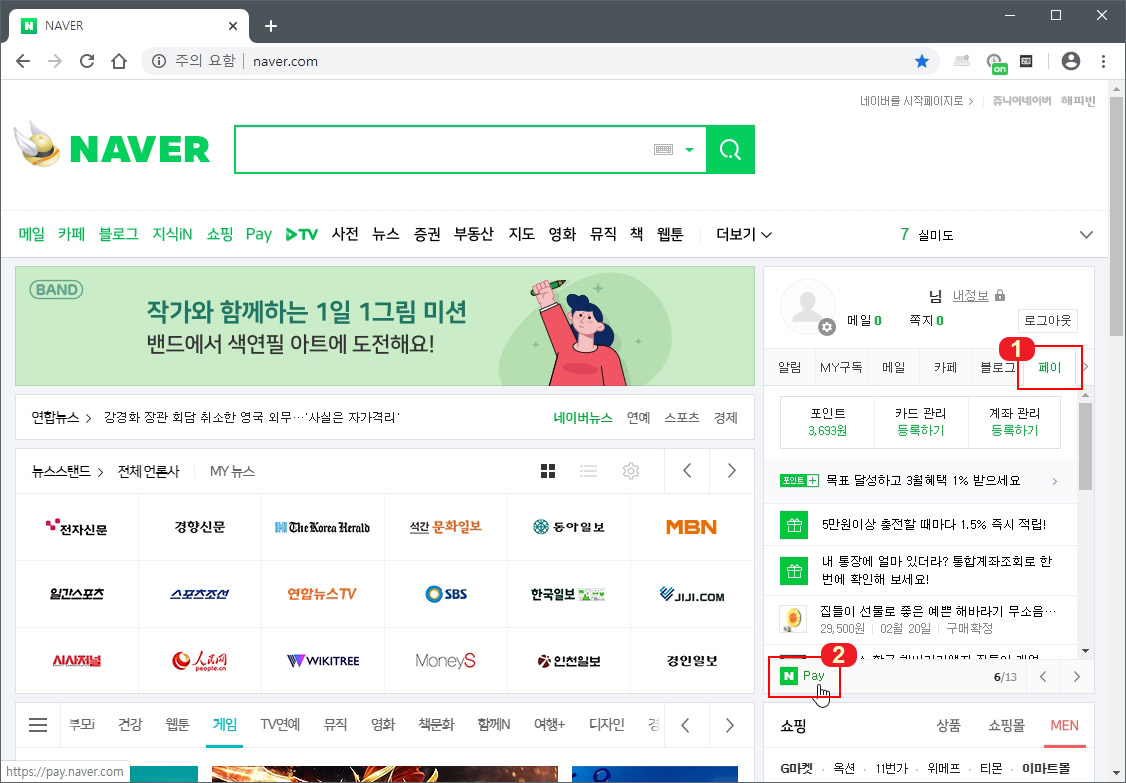
Task: Click N Pay logo at panel bottom
Action: pos(803,676)
